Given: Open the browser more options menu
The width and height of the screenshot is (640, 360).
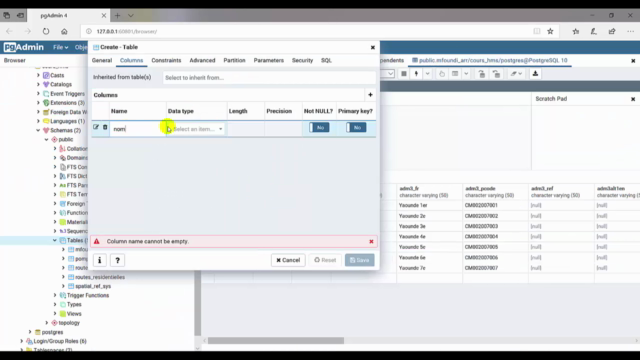Looking at the screenshot, I should tap(631, 31).
